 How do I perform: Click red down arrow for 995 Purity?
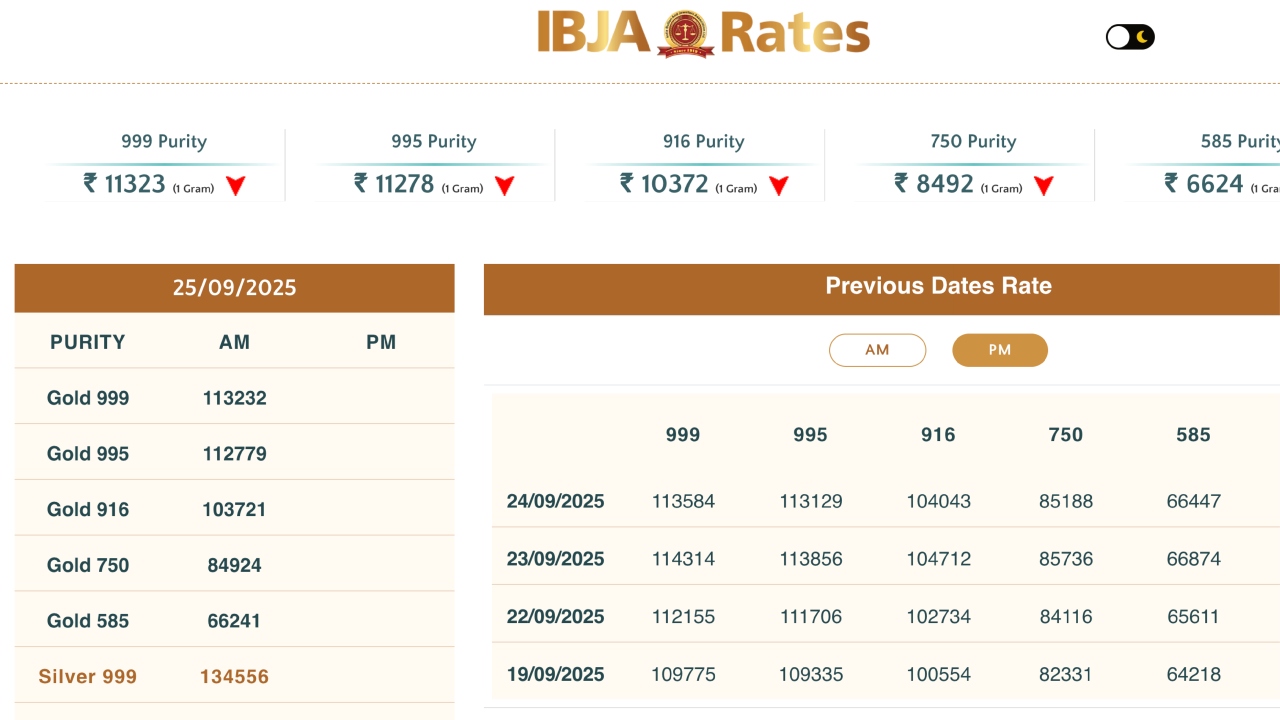tap(505, 185)
